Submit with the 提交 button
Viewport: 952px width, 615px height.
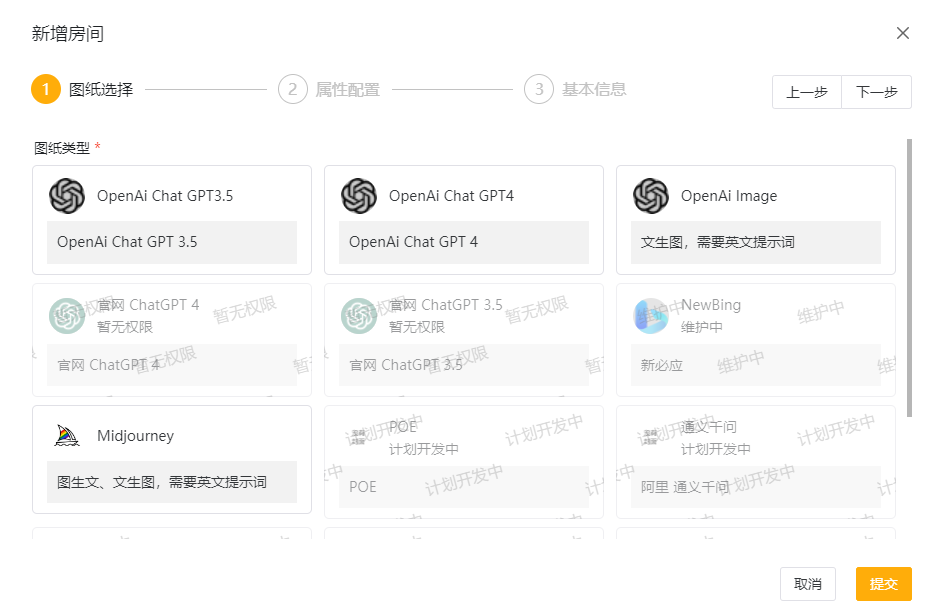(884, 584)
